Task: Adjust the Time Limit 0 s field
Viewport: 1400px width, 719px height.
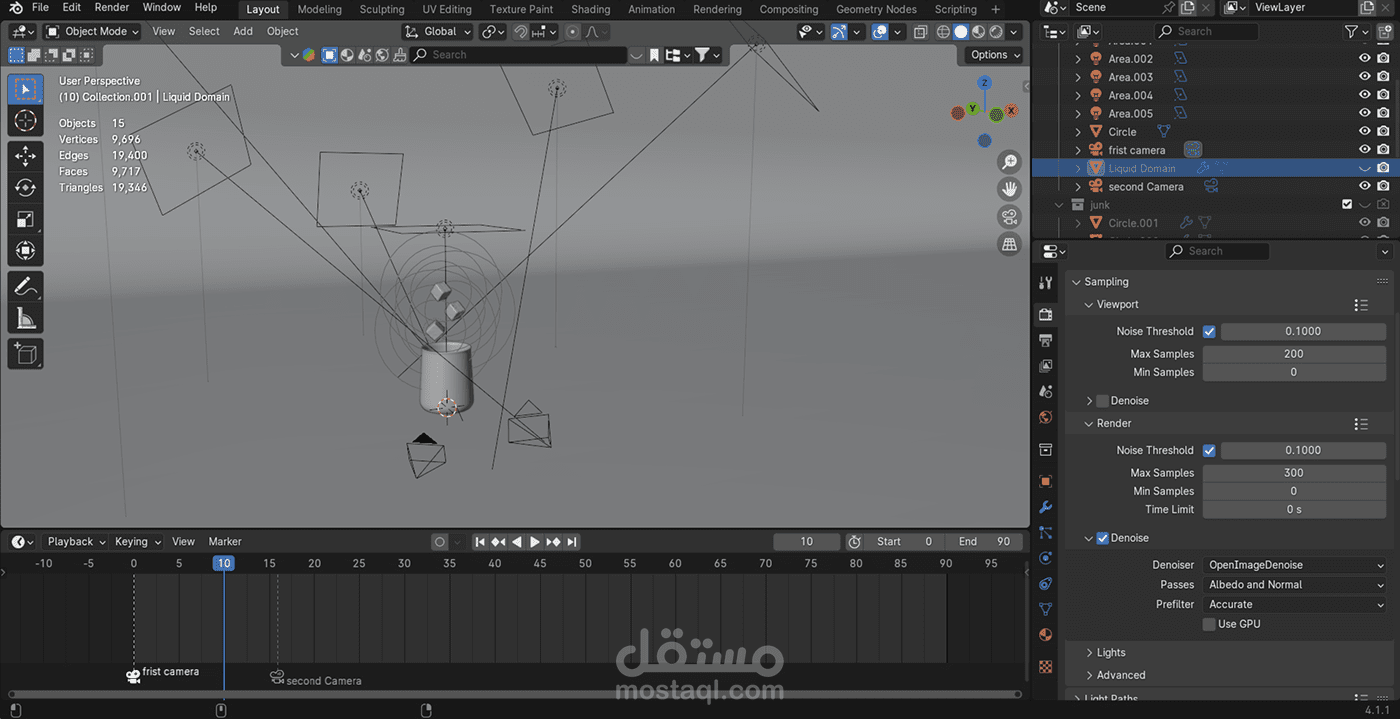Action: point(1294,510)
